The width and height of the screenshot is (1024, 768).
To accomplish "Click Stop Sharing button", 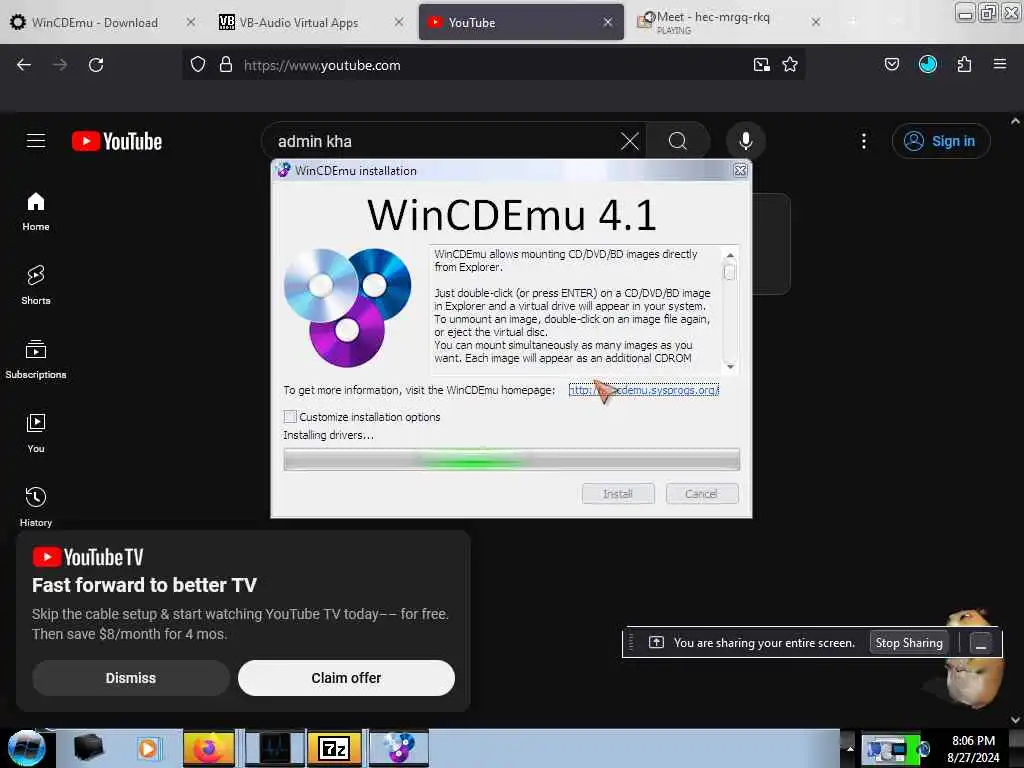I will [909, 643].
